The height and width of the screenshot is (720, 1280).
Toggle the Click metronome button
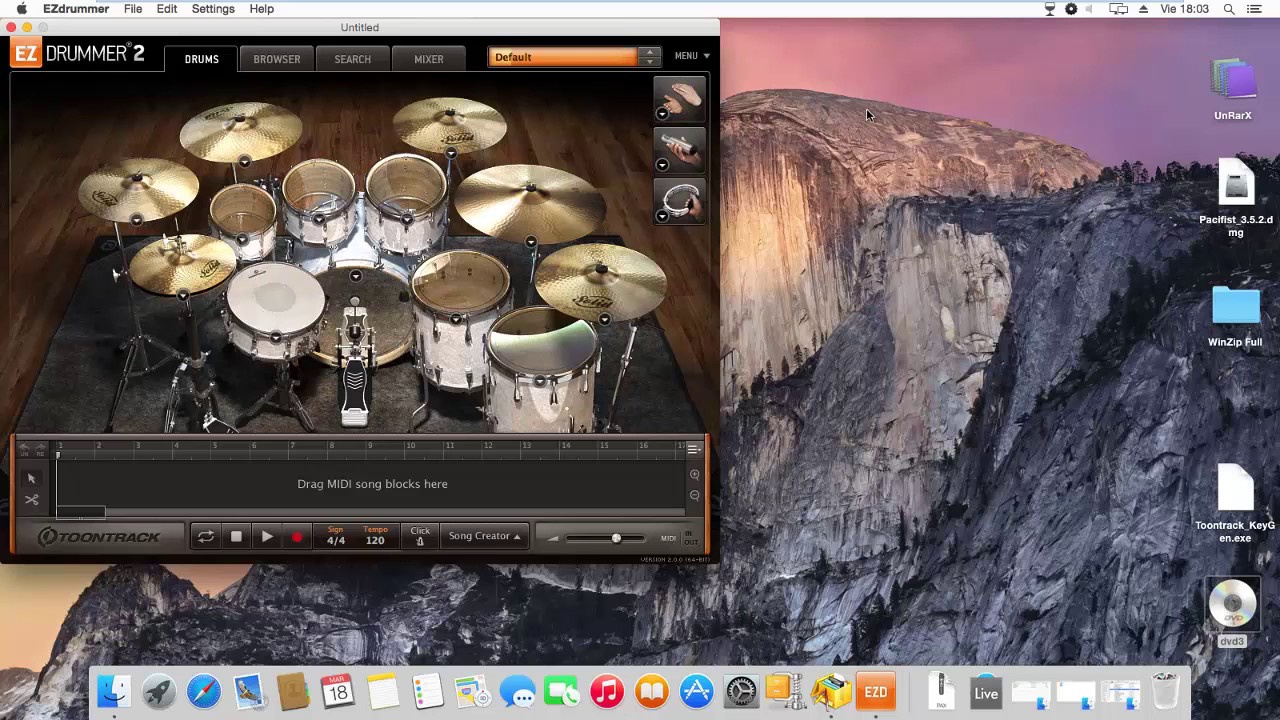coord(420,537)
